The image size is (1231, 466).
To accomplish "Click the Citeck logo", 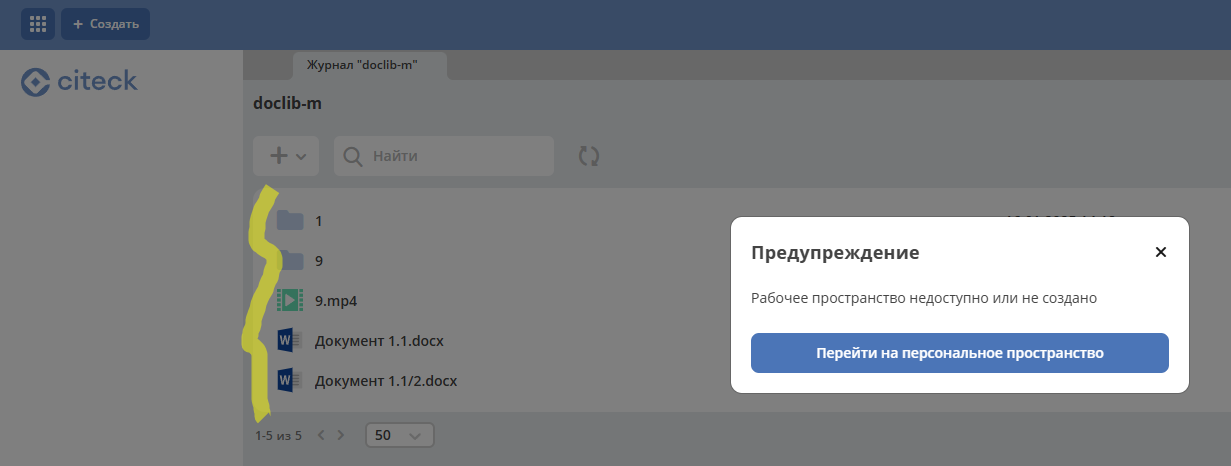I will tap(79, 82).
